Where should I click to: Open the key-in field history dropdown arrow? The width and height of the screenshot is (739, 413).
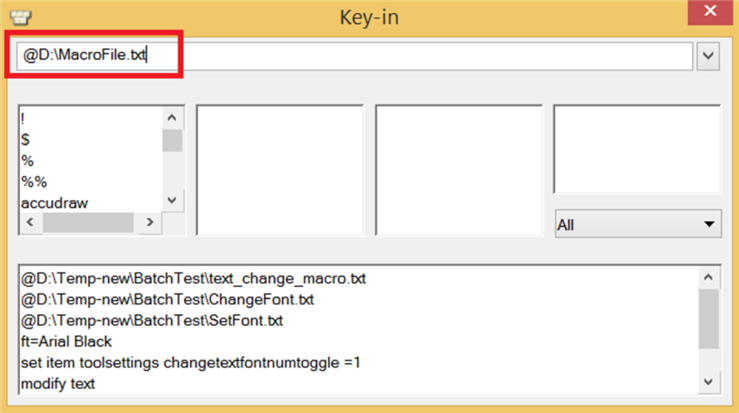pyautogui.click(x=708, y=56)
